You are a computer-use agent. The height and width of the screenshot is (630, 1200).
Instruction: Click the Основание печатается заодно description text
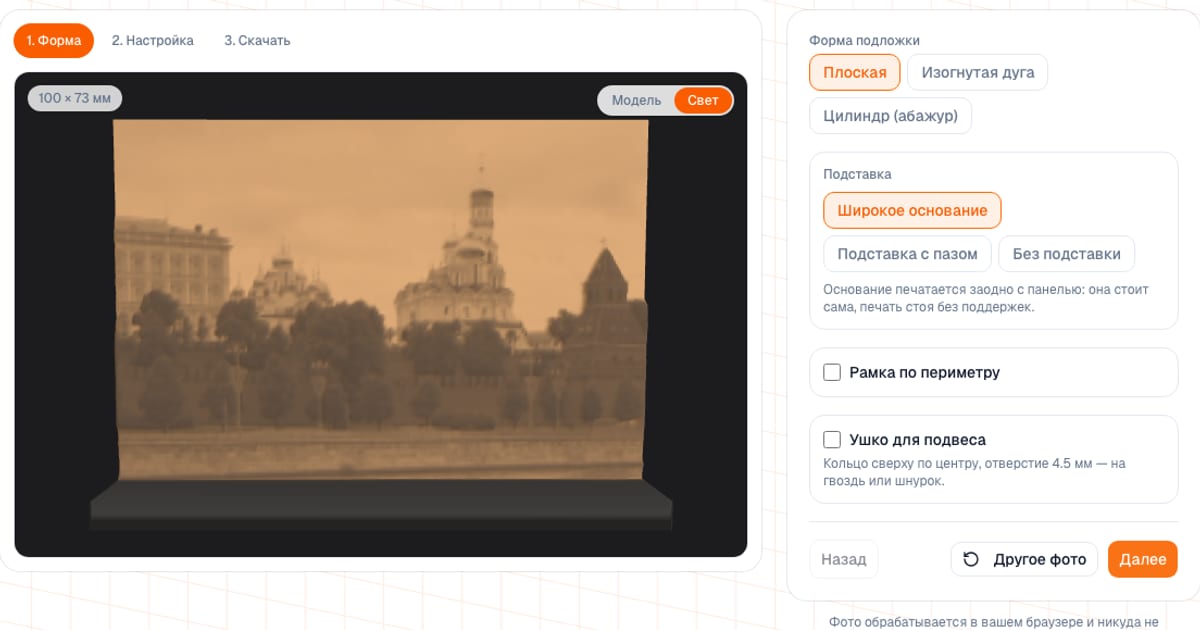986,298
